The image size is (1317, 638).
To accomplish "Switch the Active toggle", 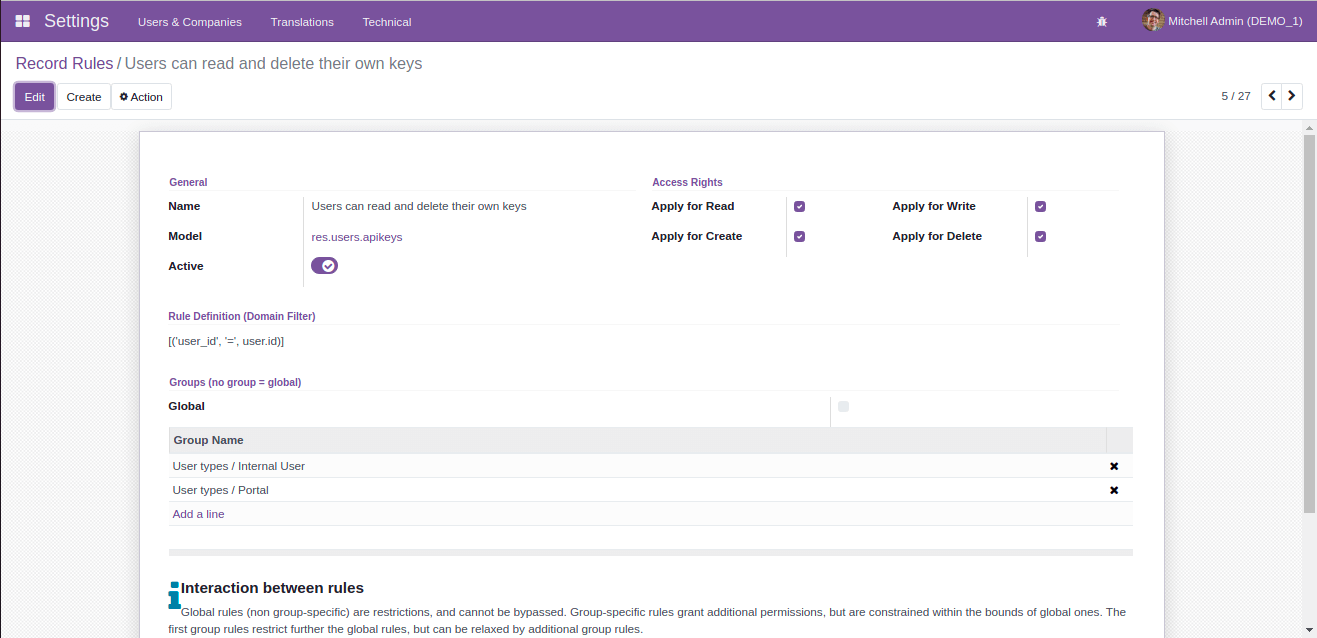I will (324, 265).
